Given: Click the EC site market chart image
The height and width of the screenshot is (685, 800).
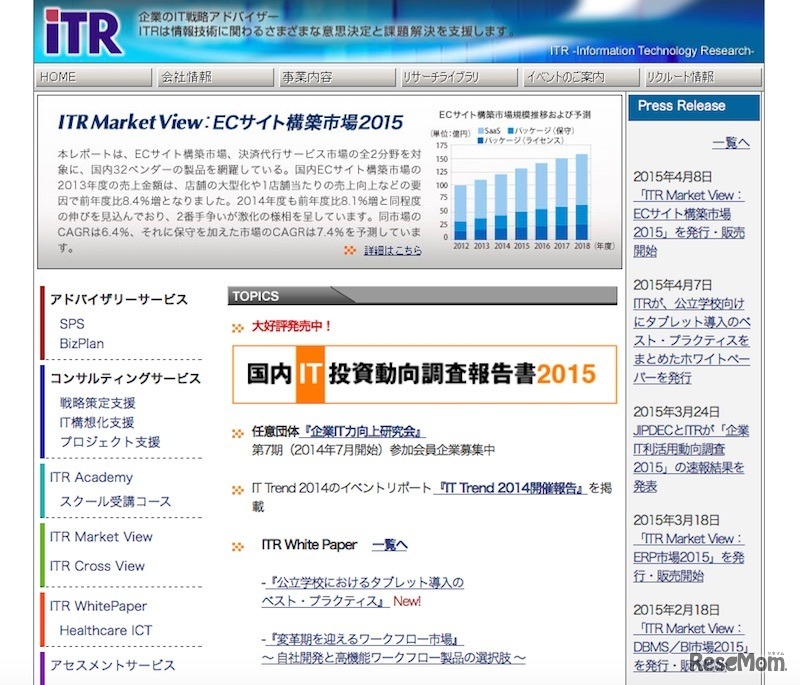Looking at the screenshot, I should pyautogui.click(x=522, y=181).
